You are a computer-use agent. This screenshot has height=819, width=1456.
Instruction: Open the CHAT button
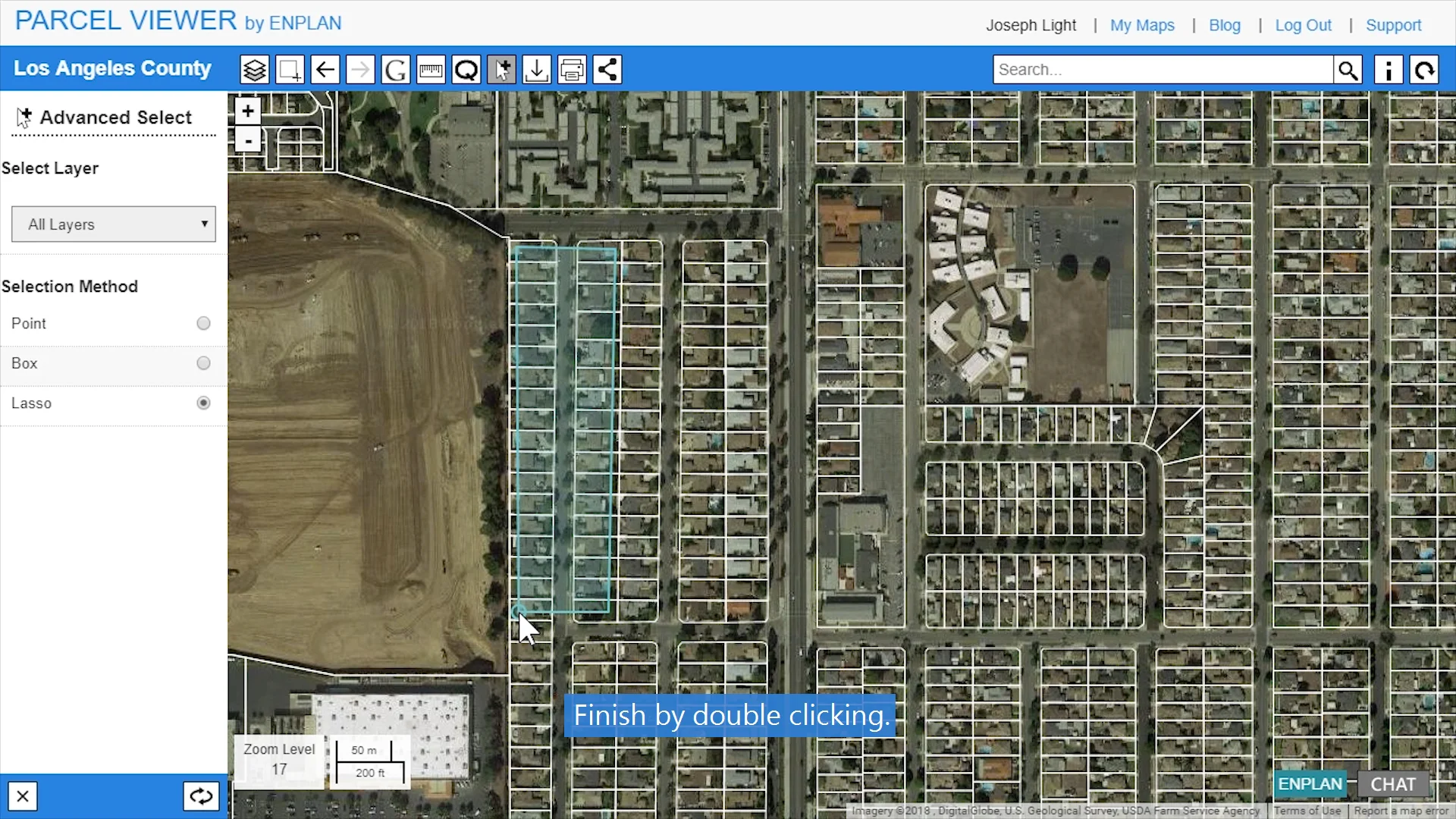pos(1392,784)
